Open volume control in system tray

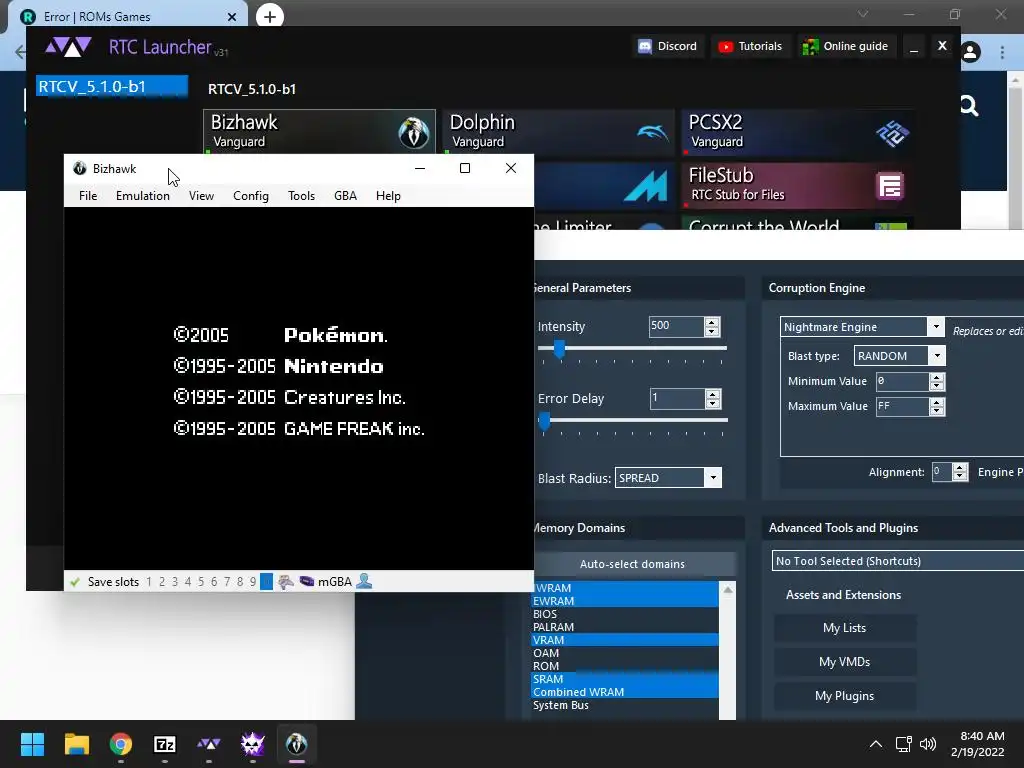pos(927,744)
